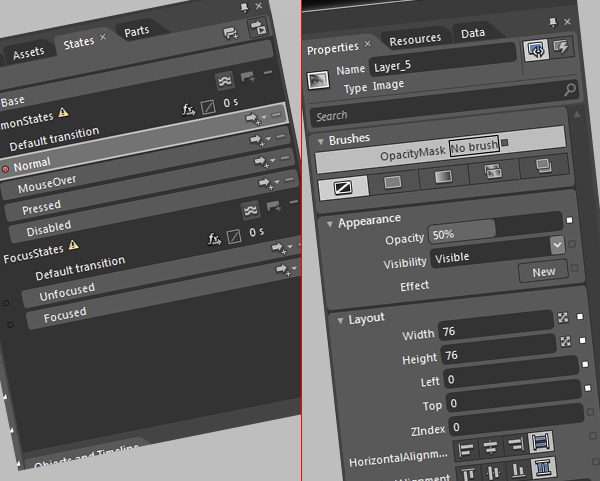Set Height to Auto icon

[x=566, y=341]
